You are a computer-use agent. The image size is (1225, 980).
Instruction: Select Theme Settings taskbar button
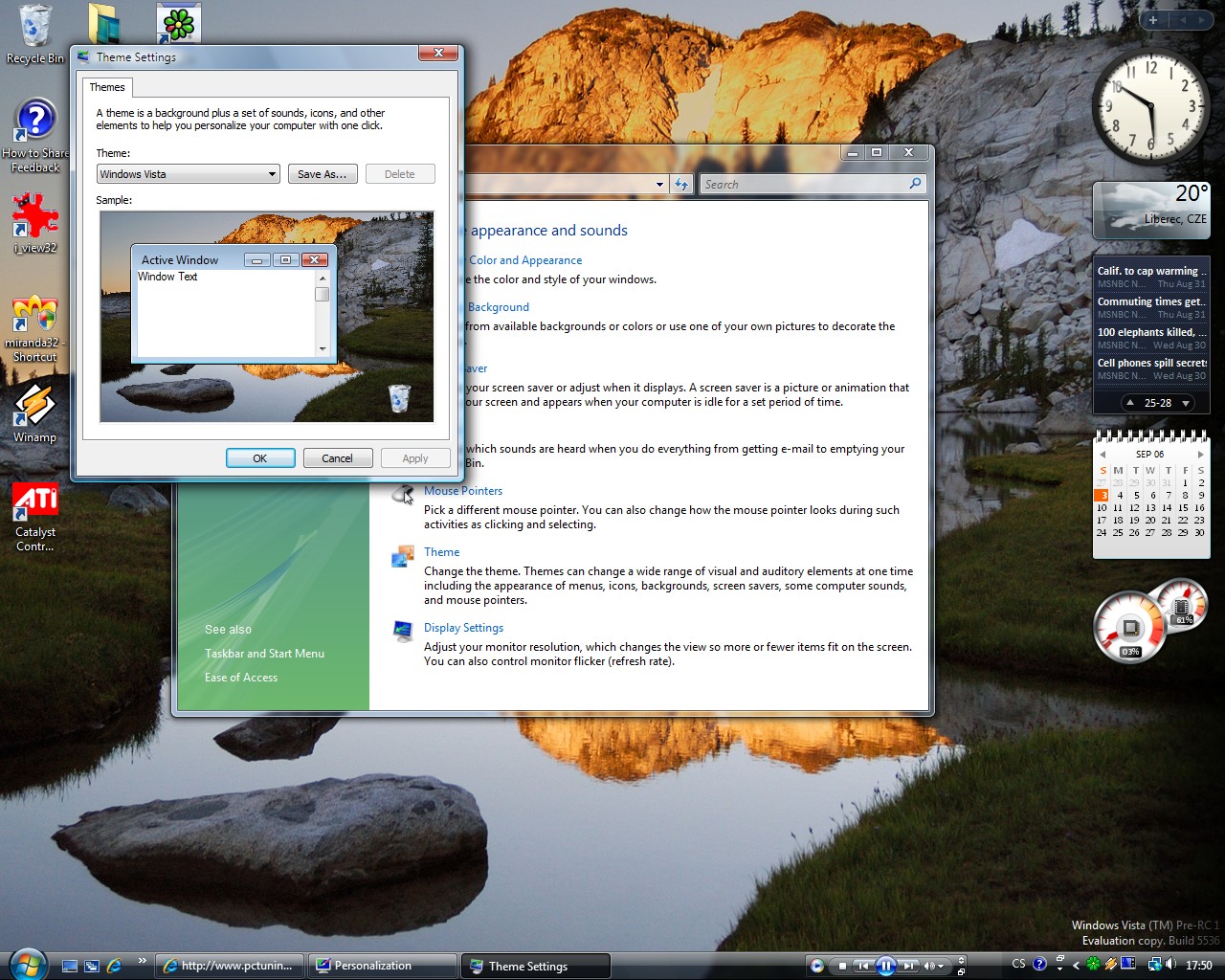tap(536, 966)
